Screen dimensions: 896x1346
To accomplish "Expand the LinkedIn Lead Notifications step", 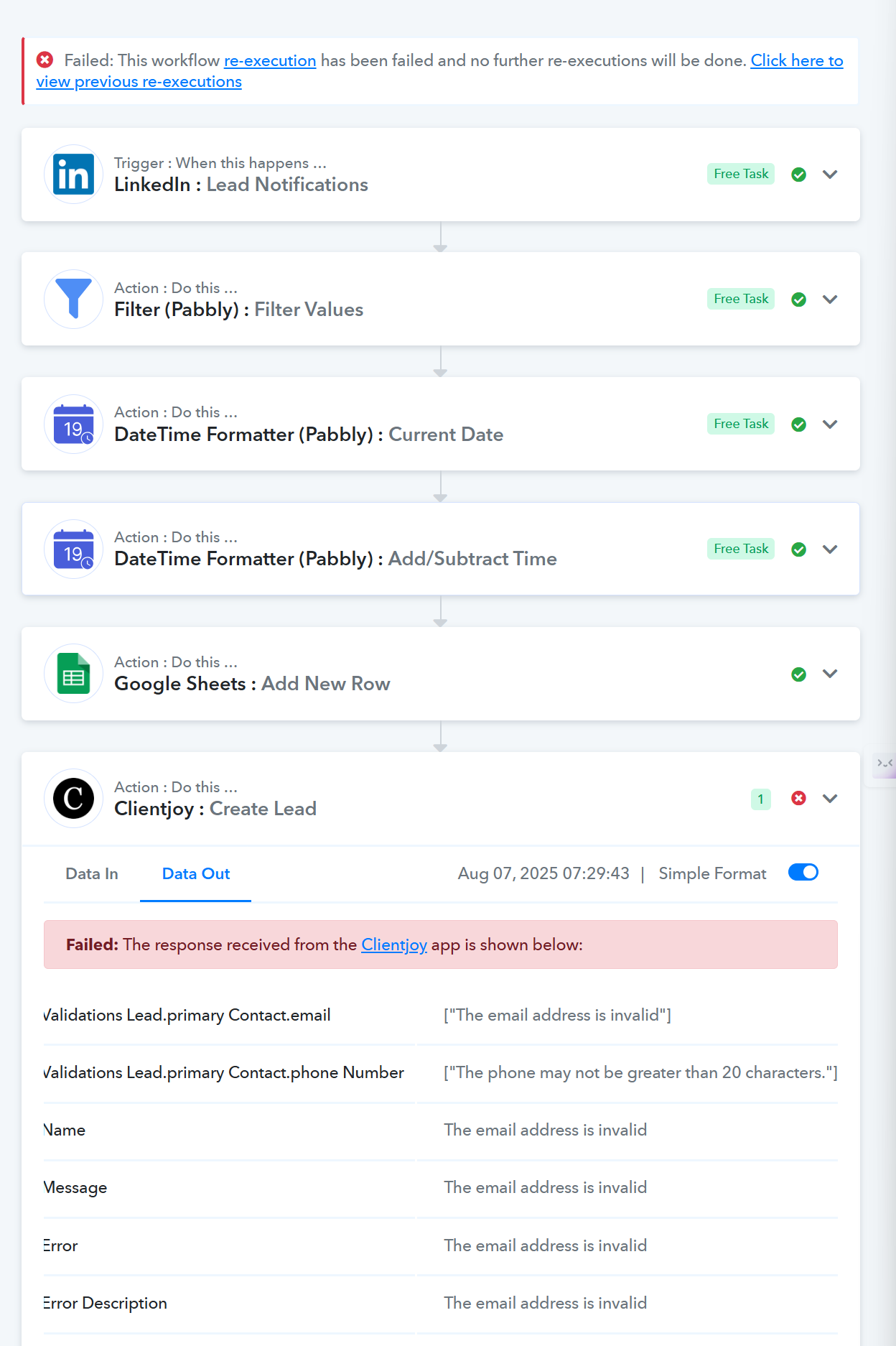I will click(830, 175).
